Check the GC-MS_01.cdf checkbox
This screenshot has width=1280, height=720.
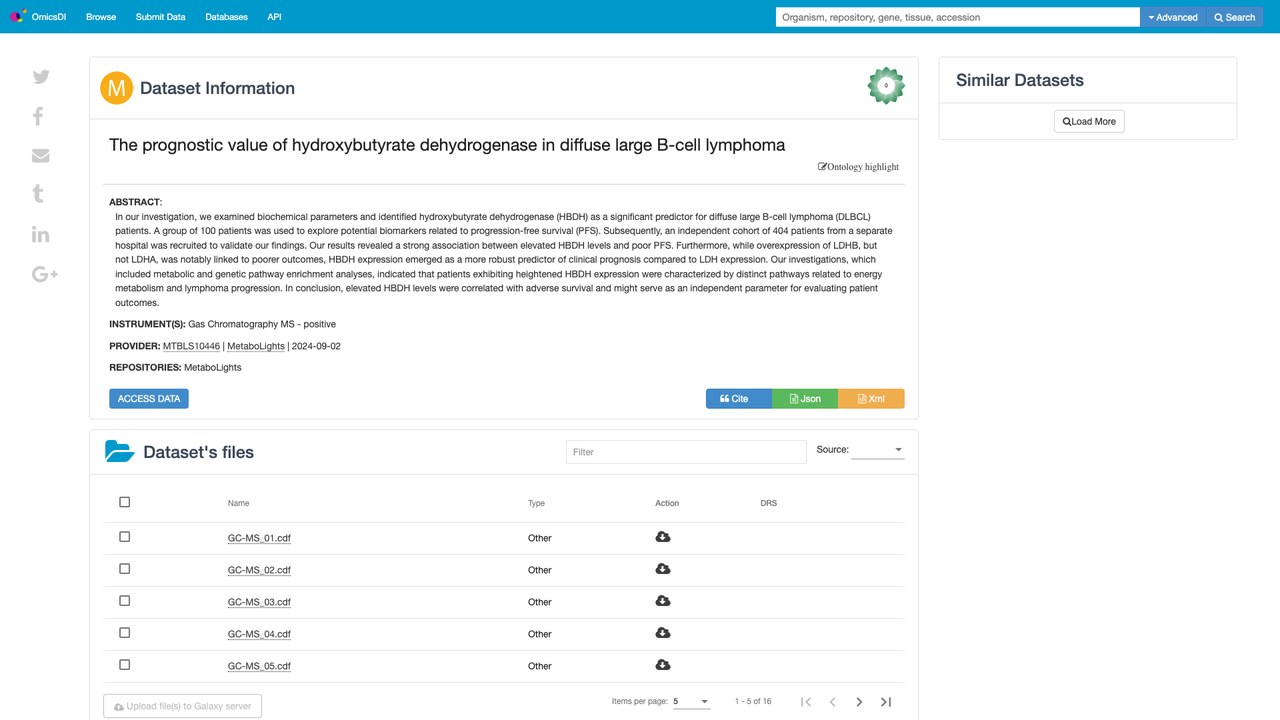click(x=125, y=537)
